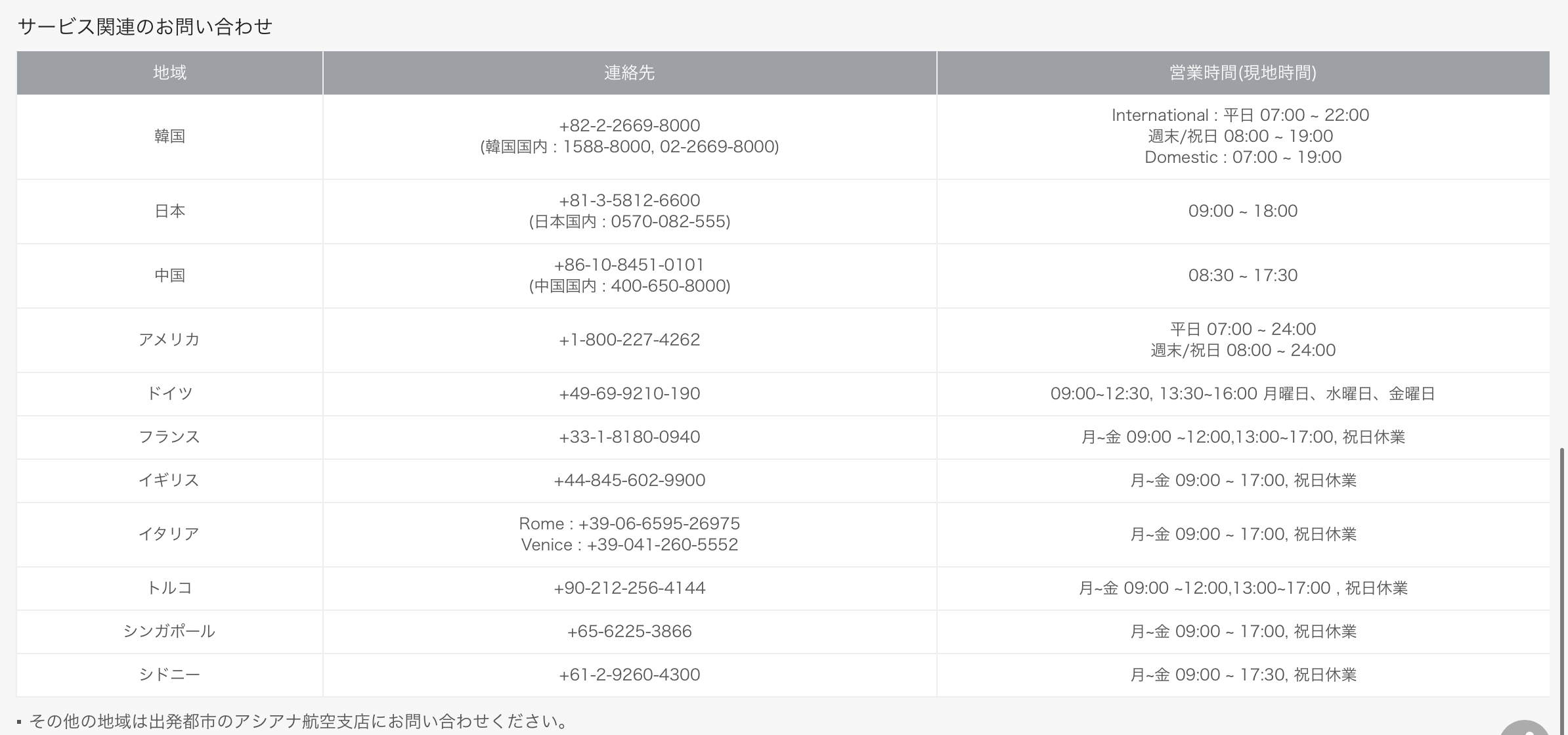Click the 韓国 region cell
Image resolution: width=1568 pixels, height=735 pixels.
click(x=169, y=136)
